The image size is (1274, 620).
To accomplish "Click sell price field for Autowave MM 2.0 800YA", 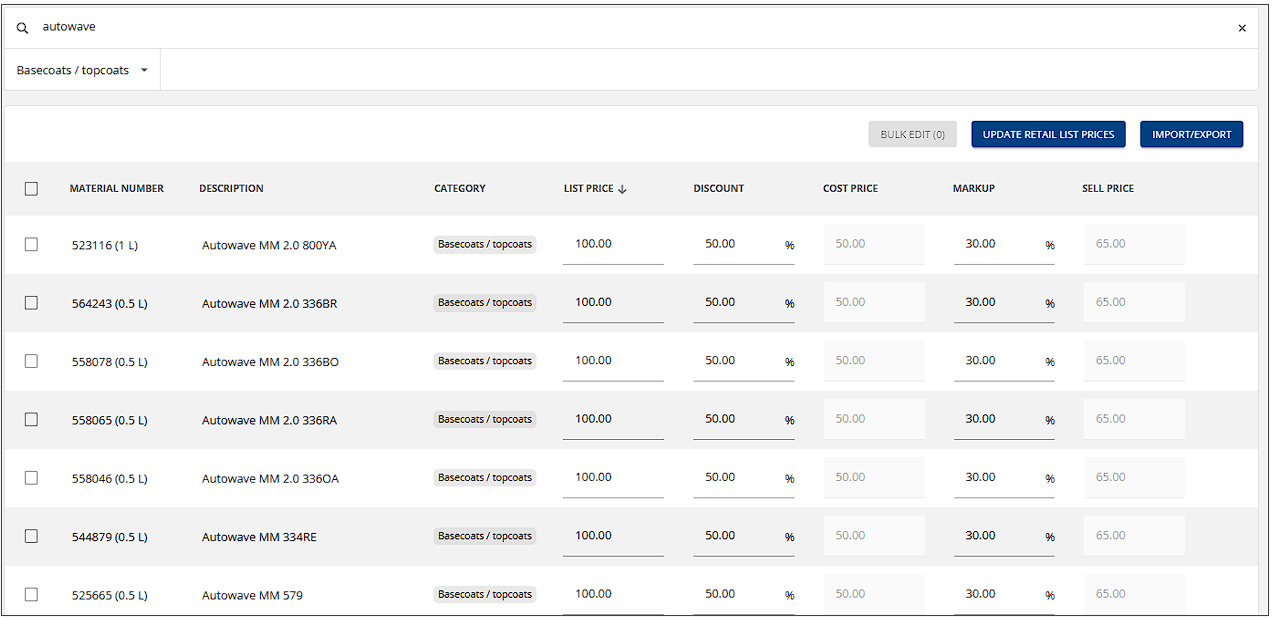I will point(1134,244).
